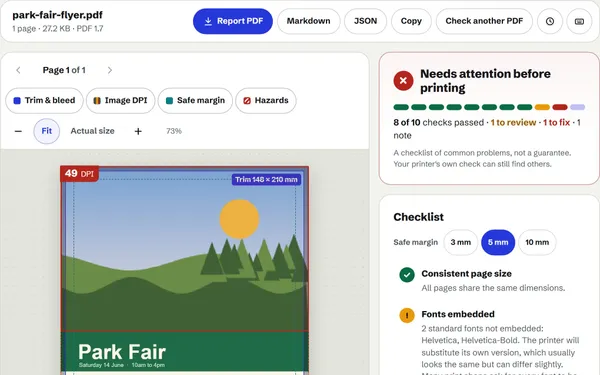This screenshot has width=600, height=375.
Task: Go to next page arrow
Action: pos(110,70)
